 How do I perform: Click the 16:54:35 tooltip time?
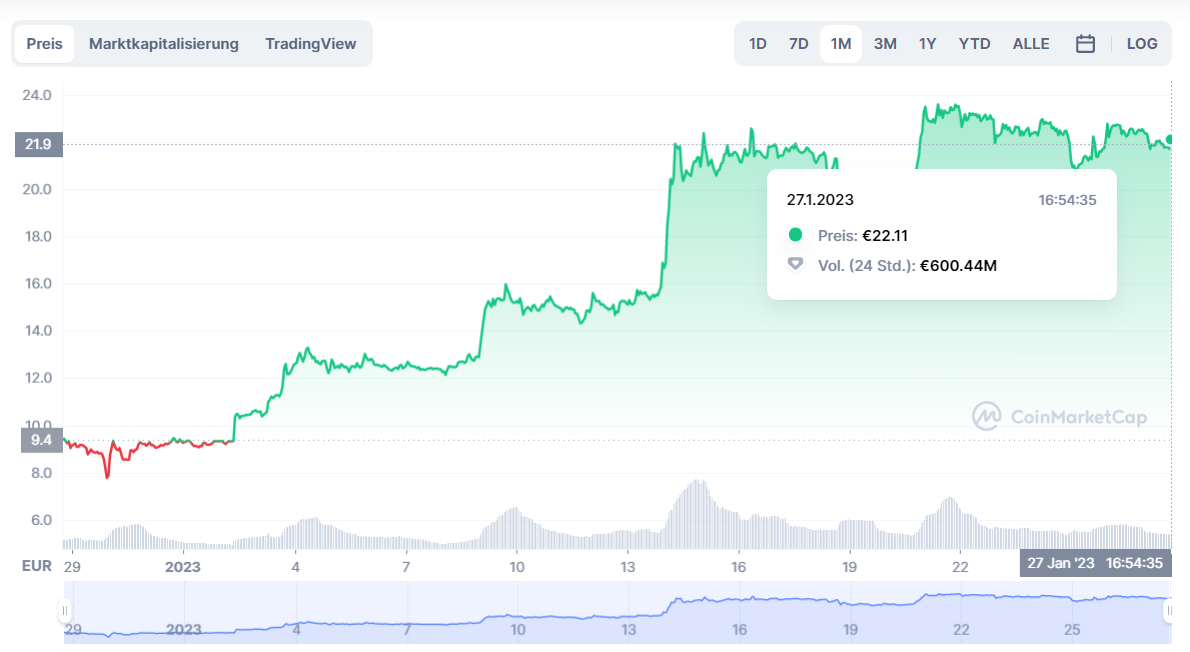(1067, 200)
